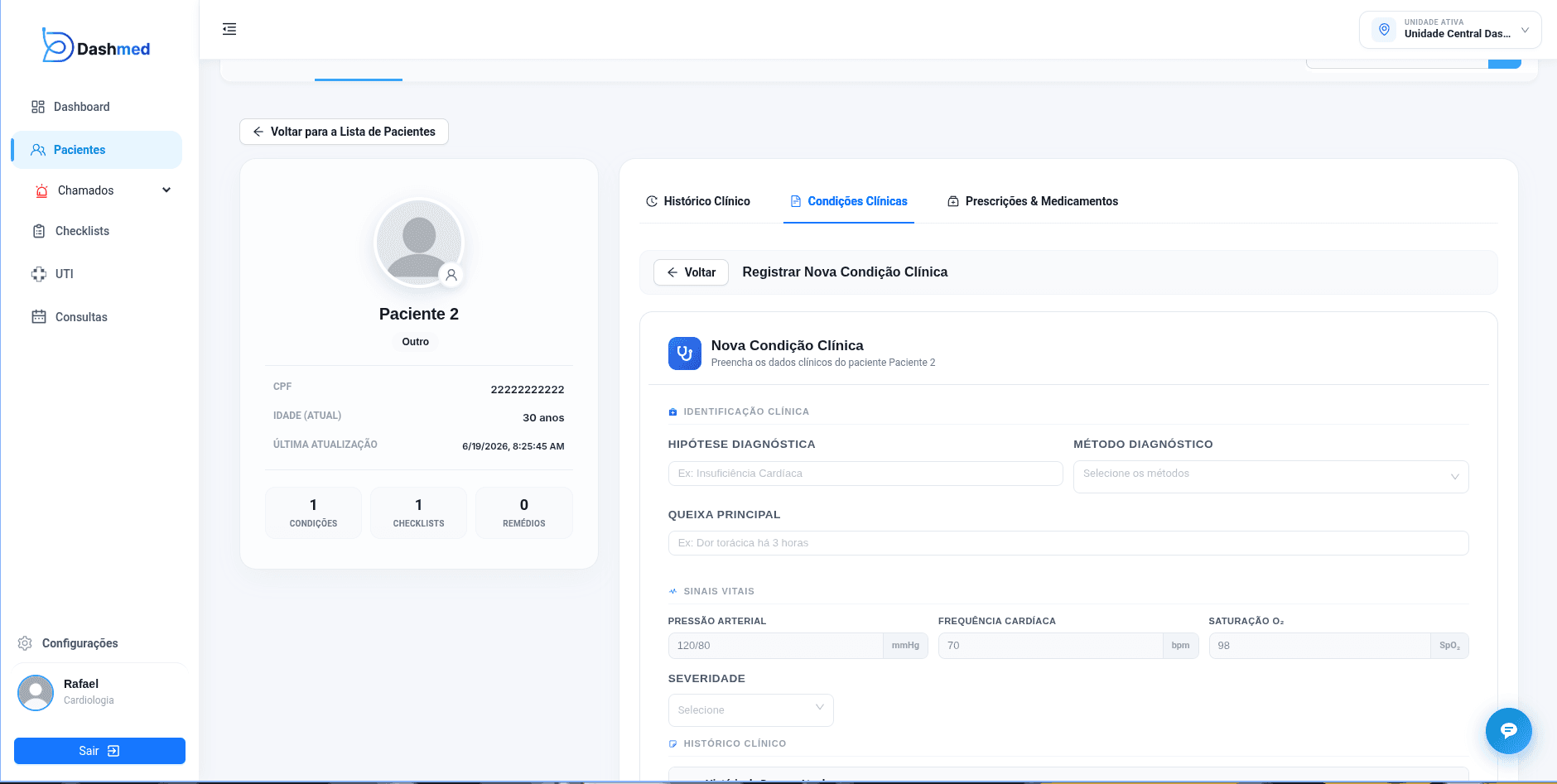
Task: Click the Checklists clipboard icon
Action: point(39,231)
